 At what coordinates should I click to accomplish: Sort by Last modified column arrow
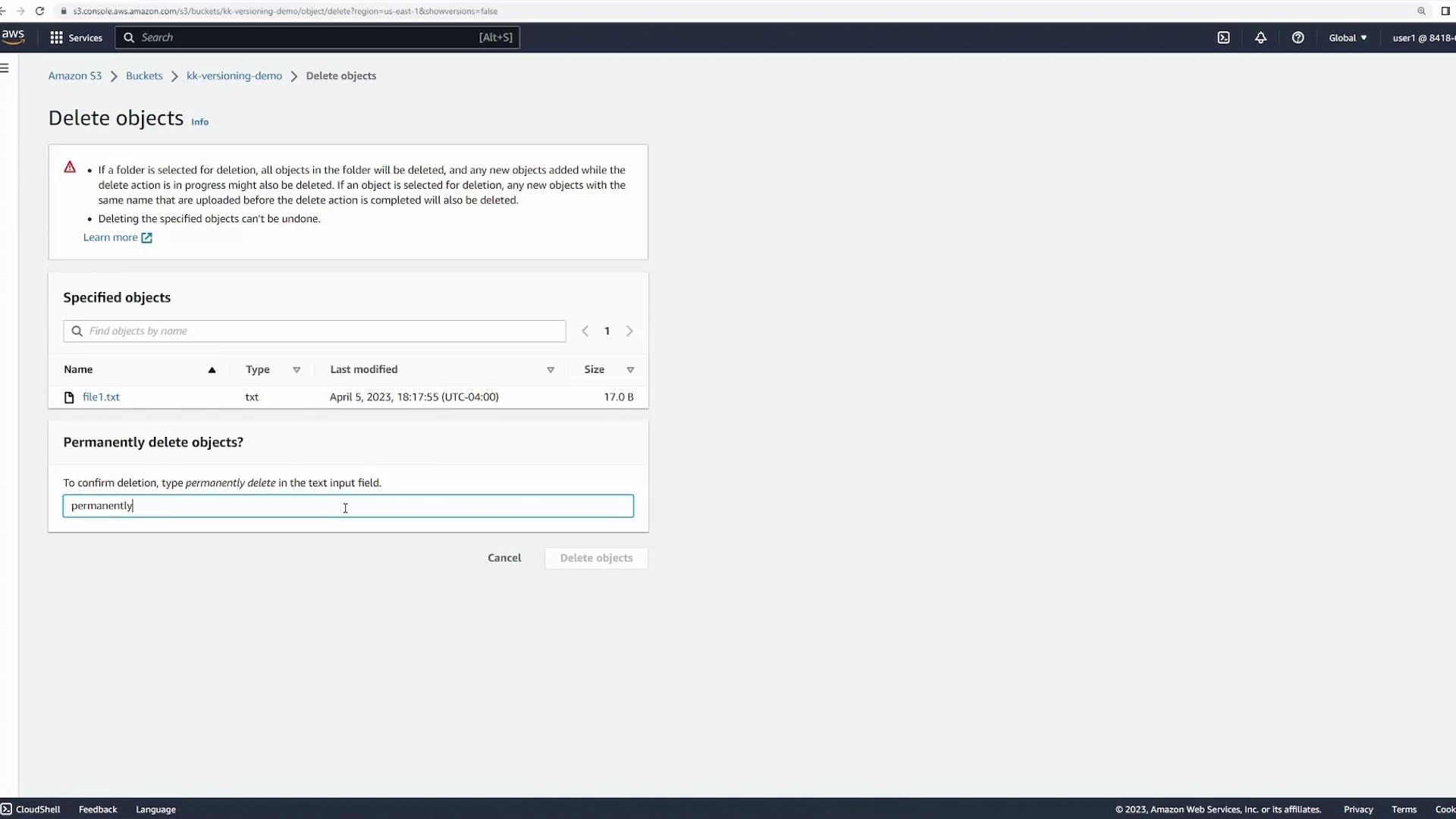551,370
